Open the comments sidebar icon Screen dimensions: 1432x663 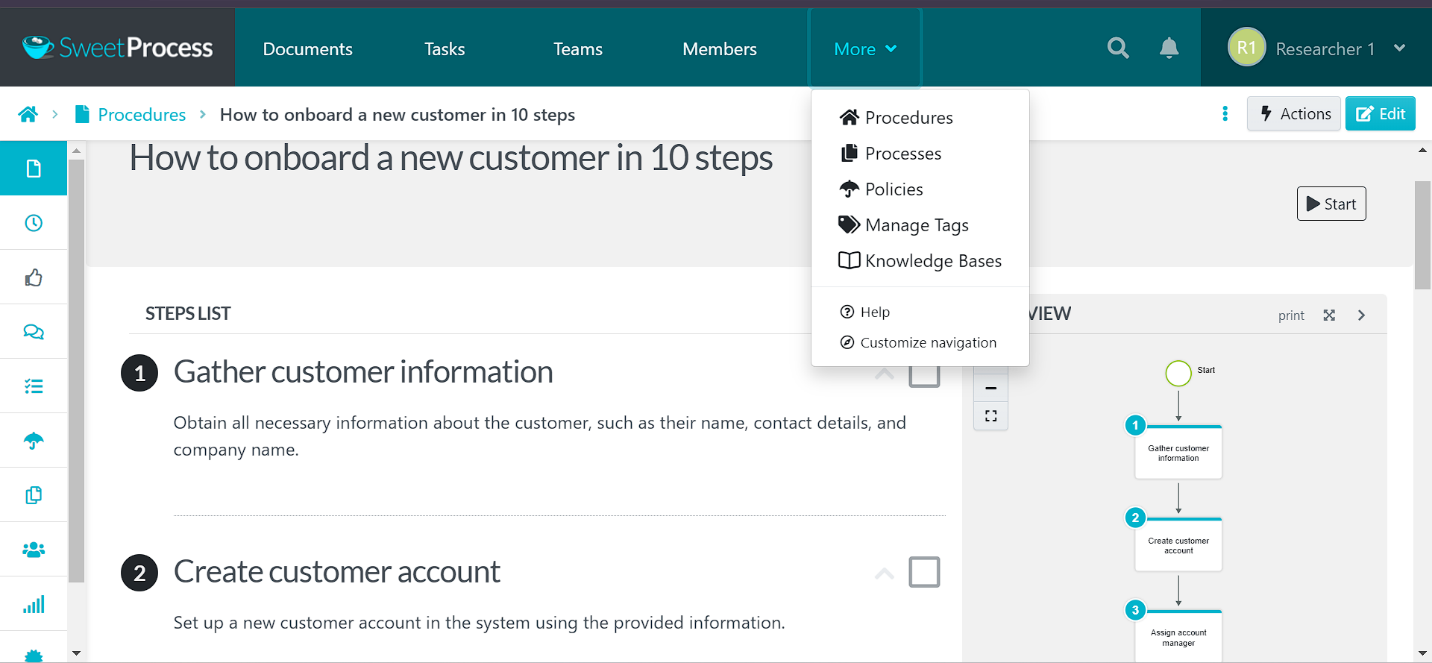click(x=34, y=332)
